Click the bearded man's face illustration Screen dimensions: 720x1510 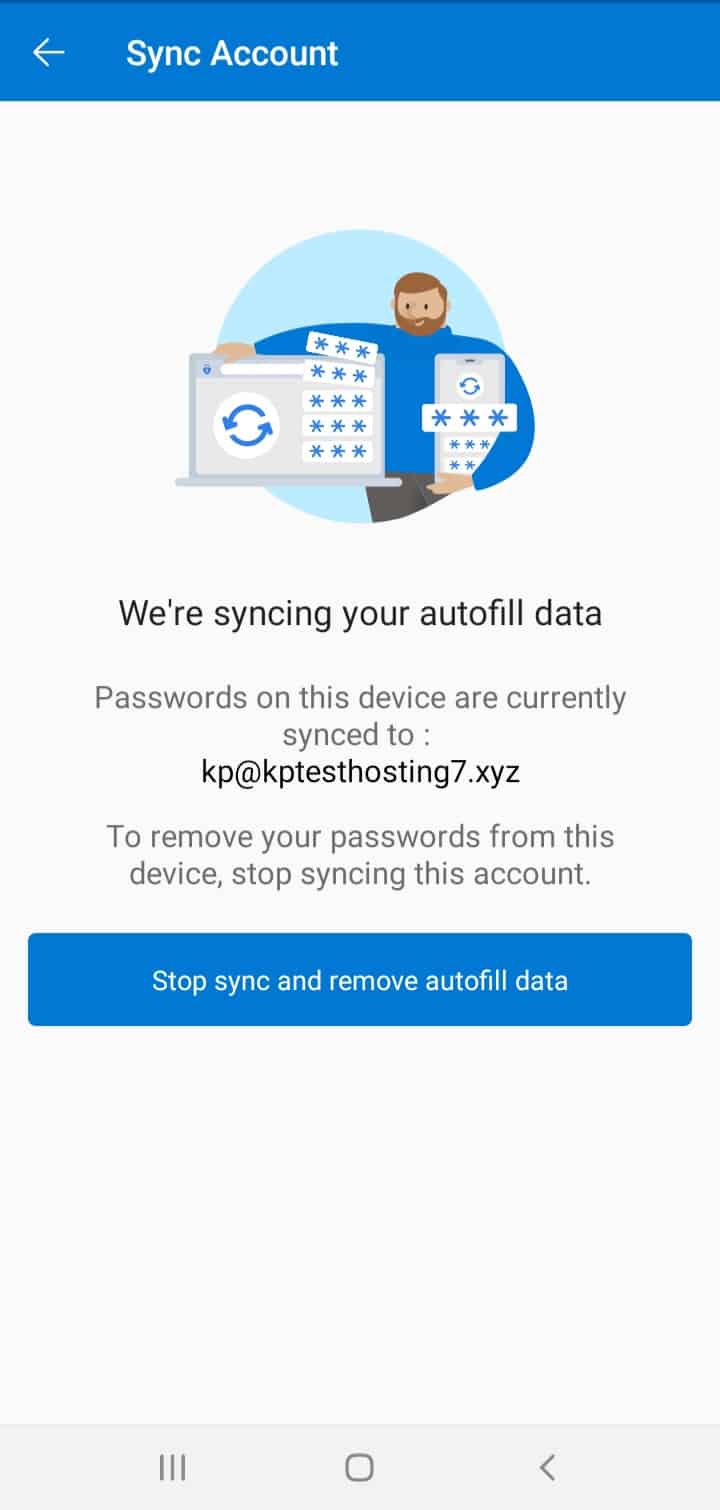pos(420,304)
